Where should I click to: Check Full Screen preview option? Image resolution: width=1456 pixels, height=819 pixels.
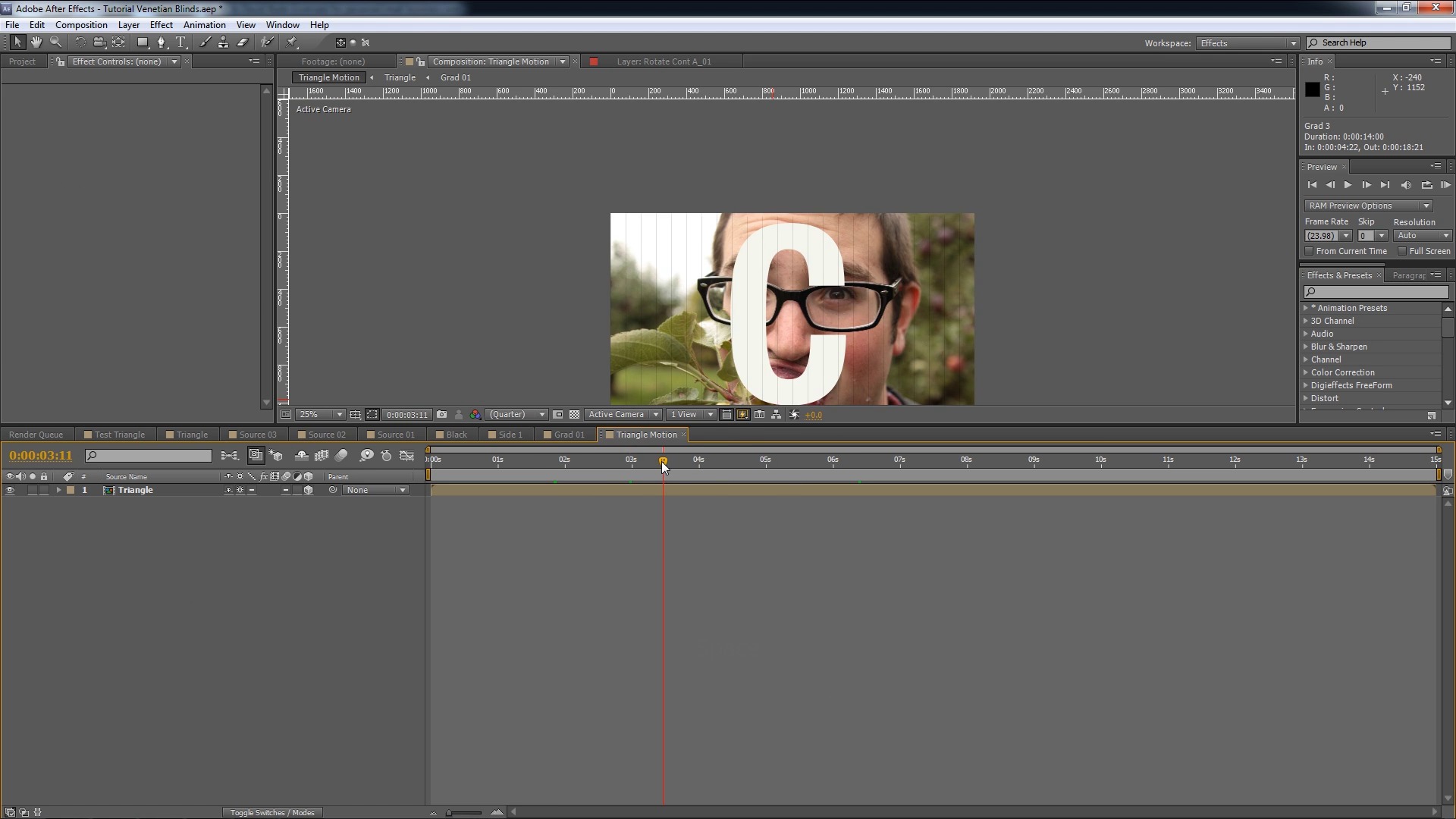click(1402, 251)
